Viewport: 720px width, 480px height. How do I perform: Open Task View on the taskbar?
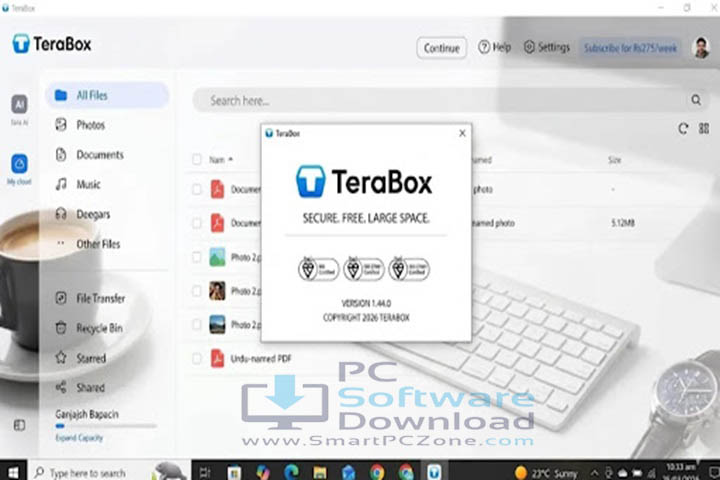[205, 472]
